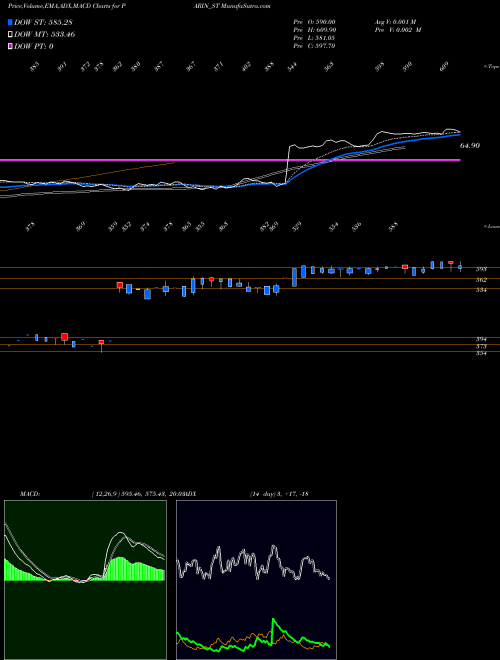Click the MACD (12,26,9) parameter values
The height and width of the screenshot is (660, 500).
pos(138,494)
